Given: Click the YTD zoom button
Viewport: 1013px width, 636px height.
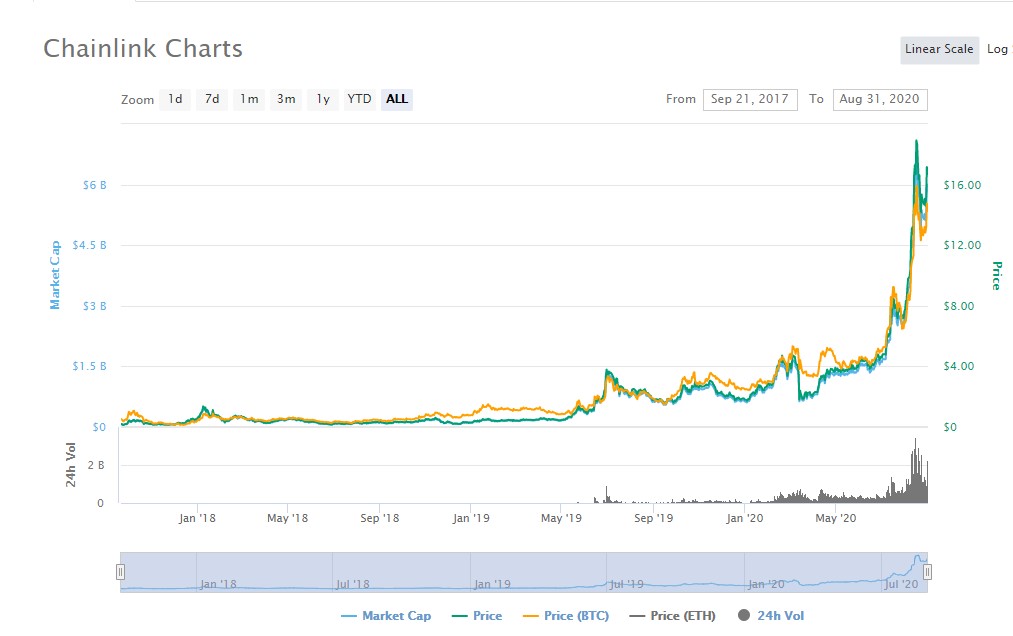Looking at the screenshot, I should click(x=359, y=99).
